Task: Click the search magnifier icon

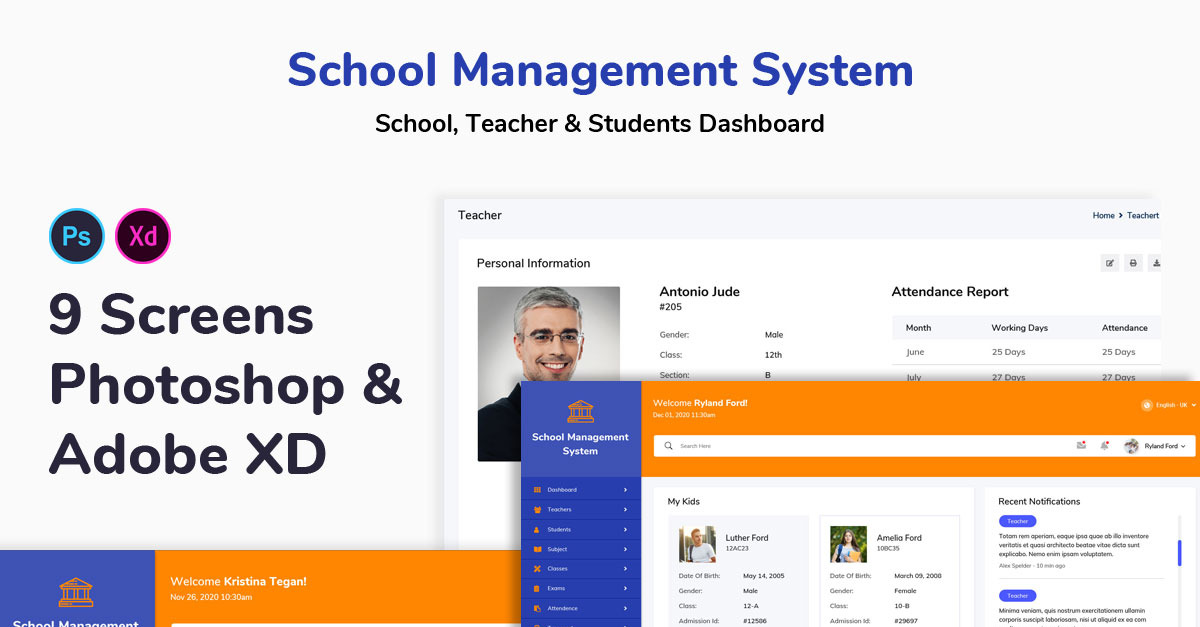Action: tap(669, 446)
